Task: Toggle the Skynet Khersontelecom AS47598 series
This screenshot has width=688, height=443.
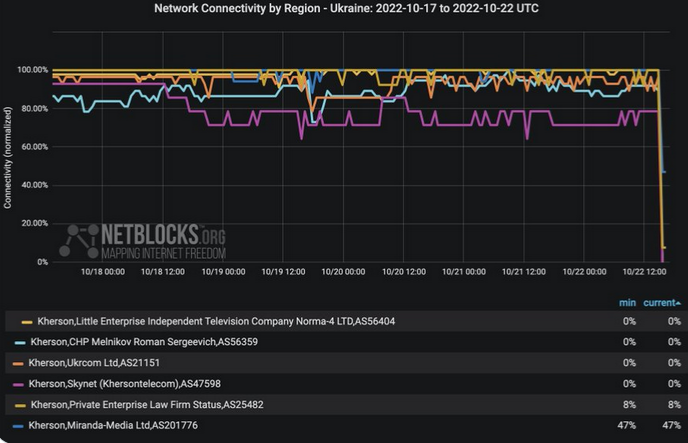Action: pyautogui.click(x=125, y=384)
